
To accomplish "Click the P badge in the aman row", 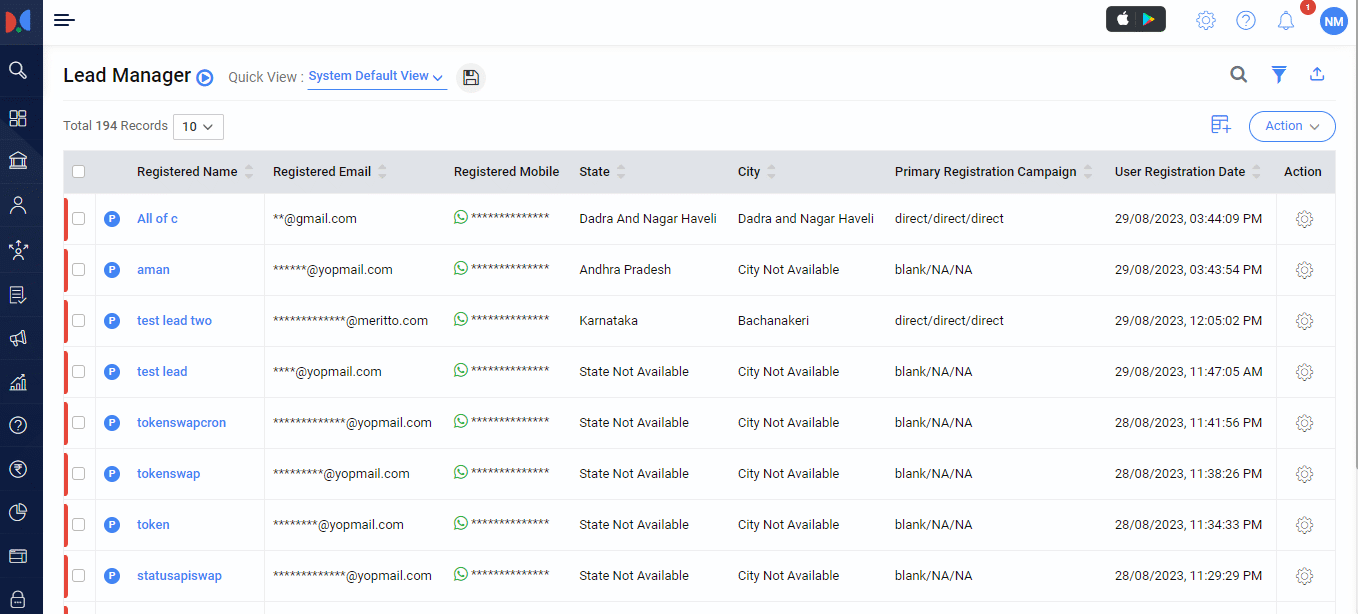I will pyautogui.click(x=112, y=269).
